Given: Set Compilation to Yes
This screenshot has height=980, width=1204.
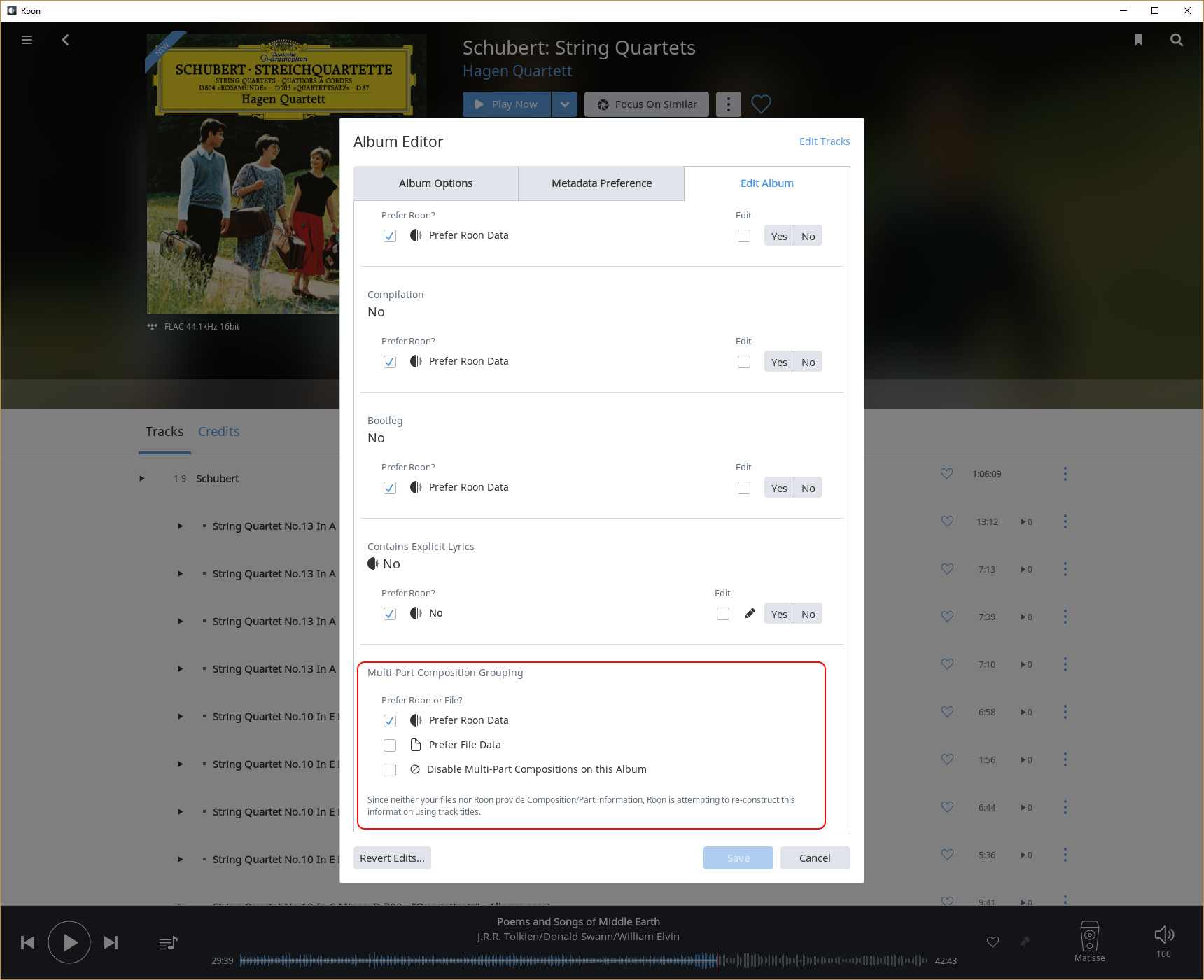Looking at the screenshot, I should point(779,362).
